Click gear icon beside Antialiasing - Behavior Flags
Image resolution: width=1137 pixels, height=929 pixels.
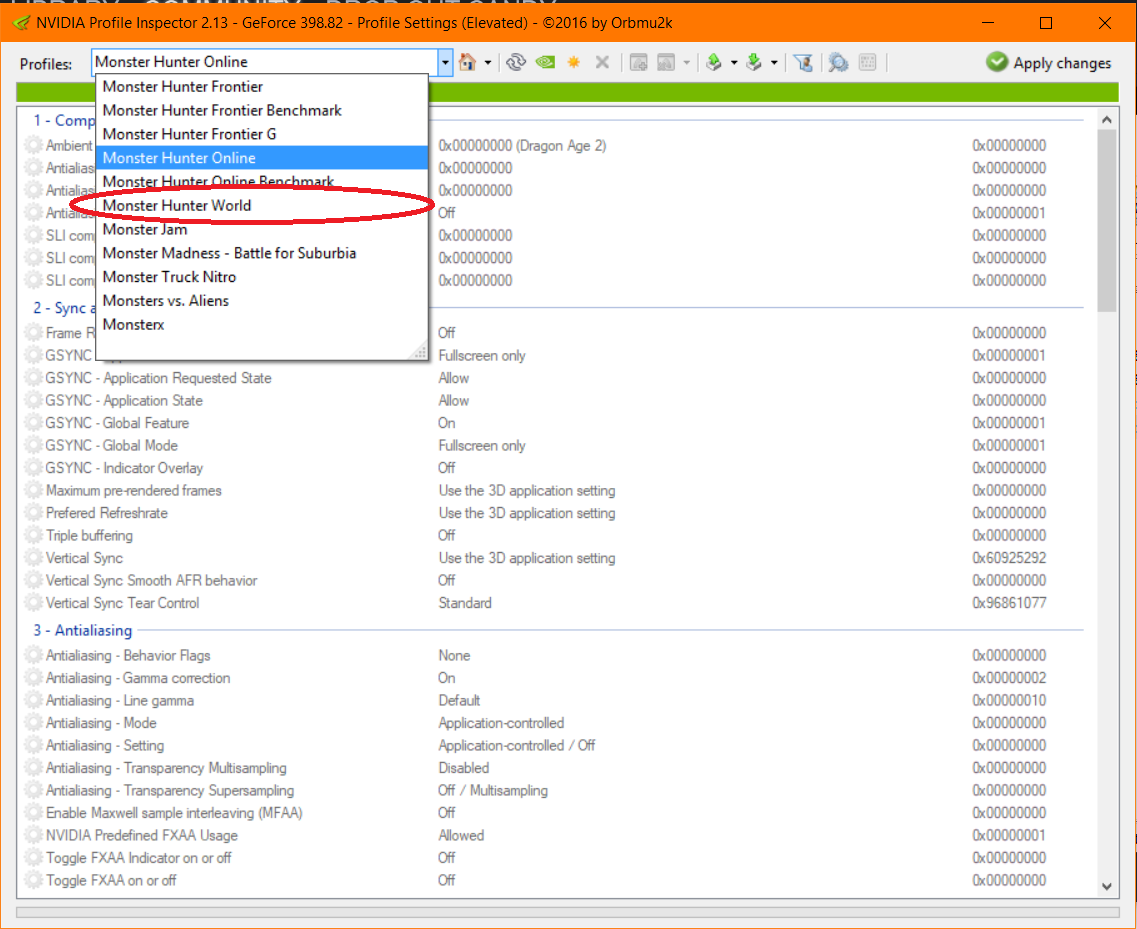point(33,656)
